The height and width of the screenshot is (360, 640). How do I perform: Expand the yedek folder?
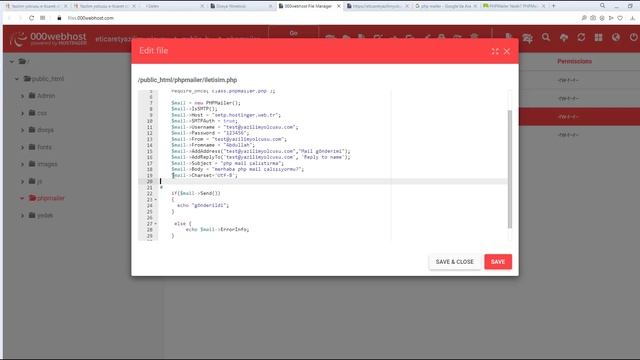(x=23, y=216)
